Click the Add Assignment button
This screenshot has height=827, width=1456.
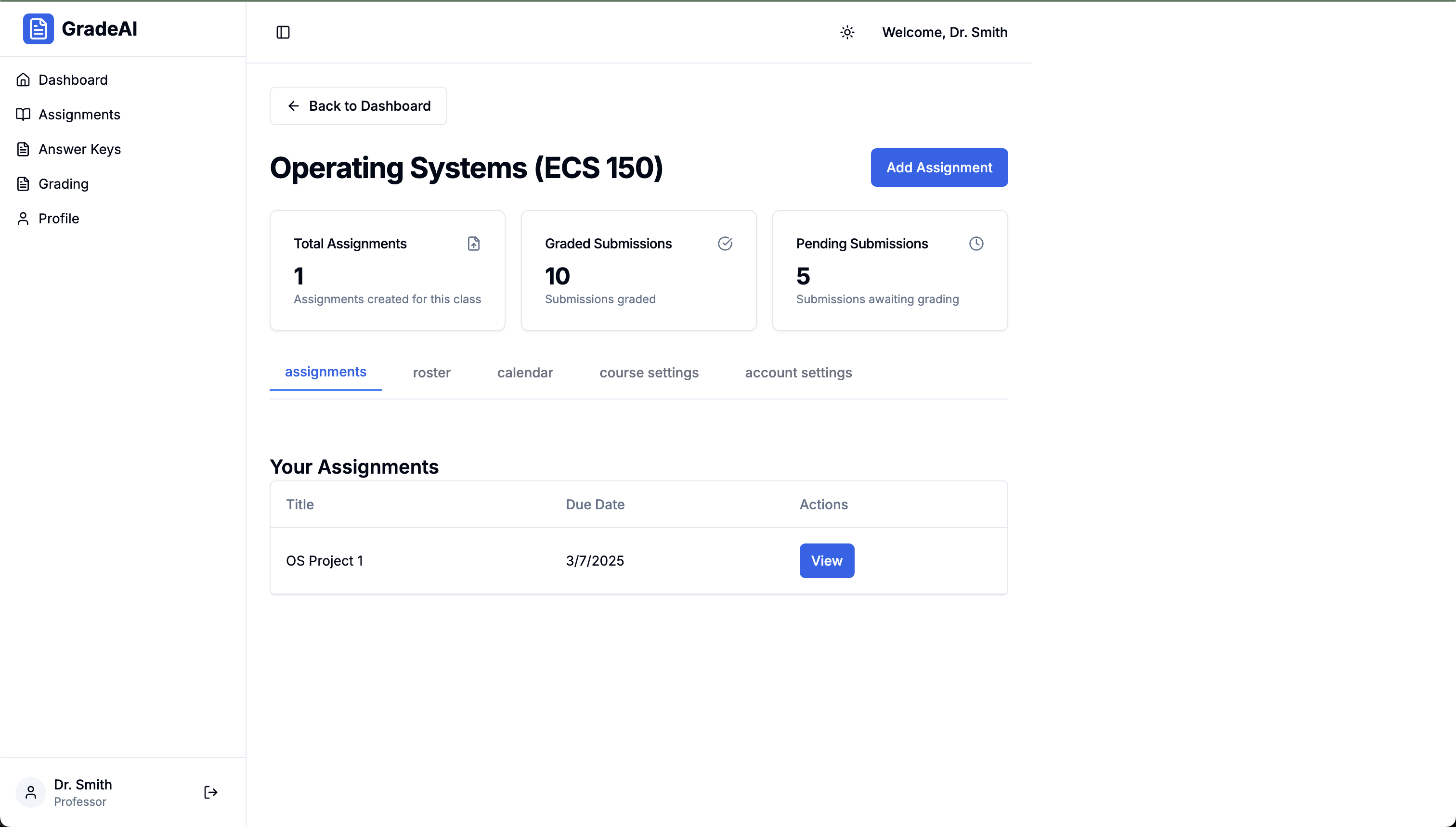pyautogui.click(x=938, y=168)
